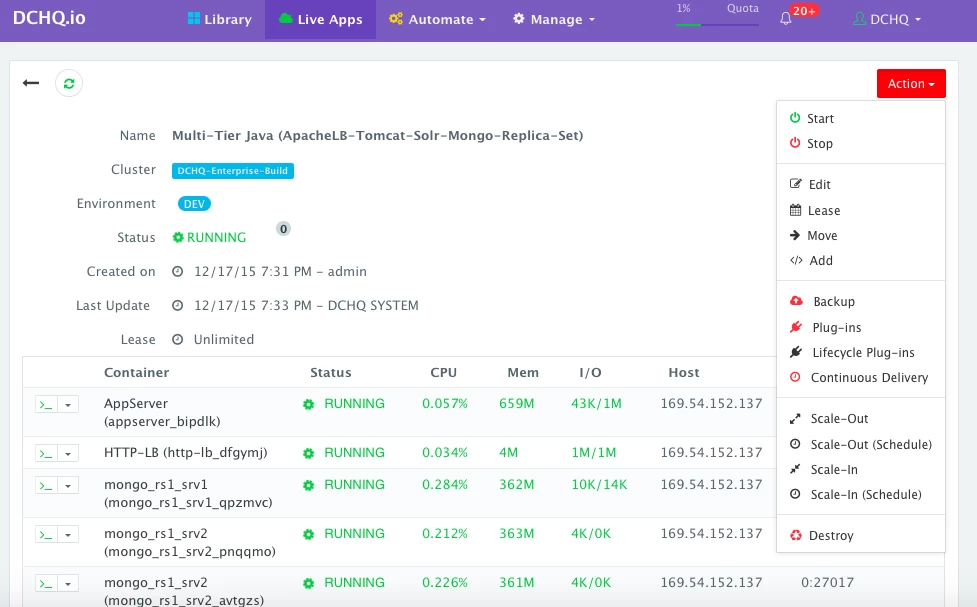Open the Manage dropdown menu
The width and height of the screenshot is (977, 607).
tap(553, 19)
